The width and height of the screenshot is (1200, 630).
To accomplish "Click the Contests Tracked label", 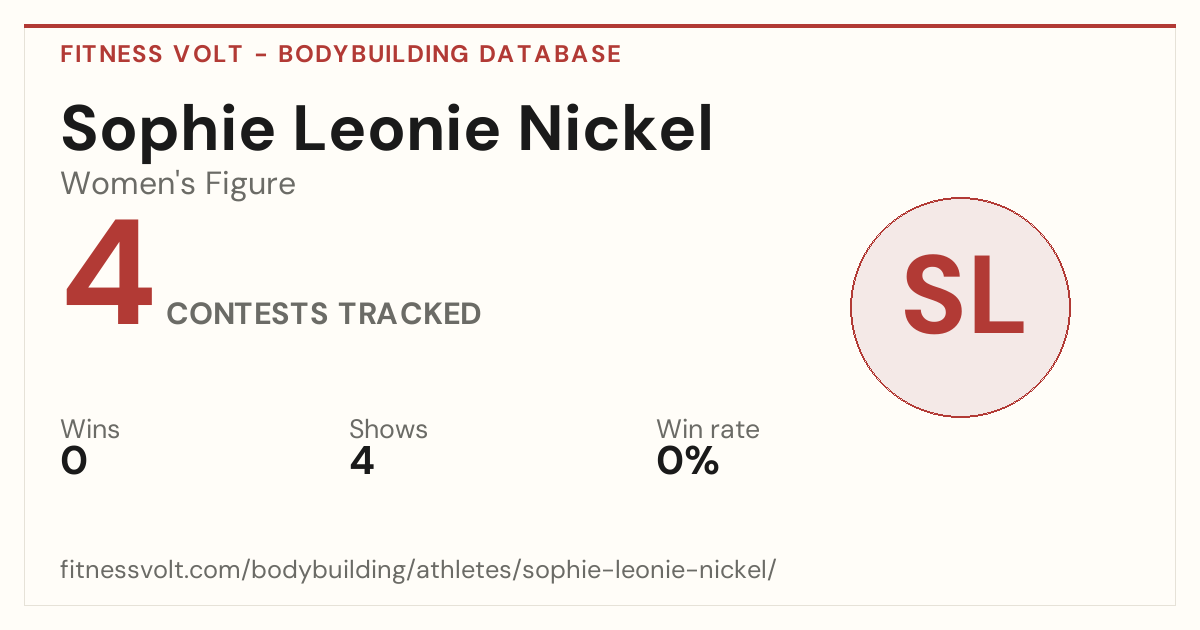I will pyautogui.click(x=324, y=314).
